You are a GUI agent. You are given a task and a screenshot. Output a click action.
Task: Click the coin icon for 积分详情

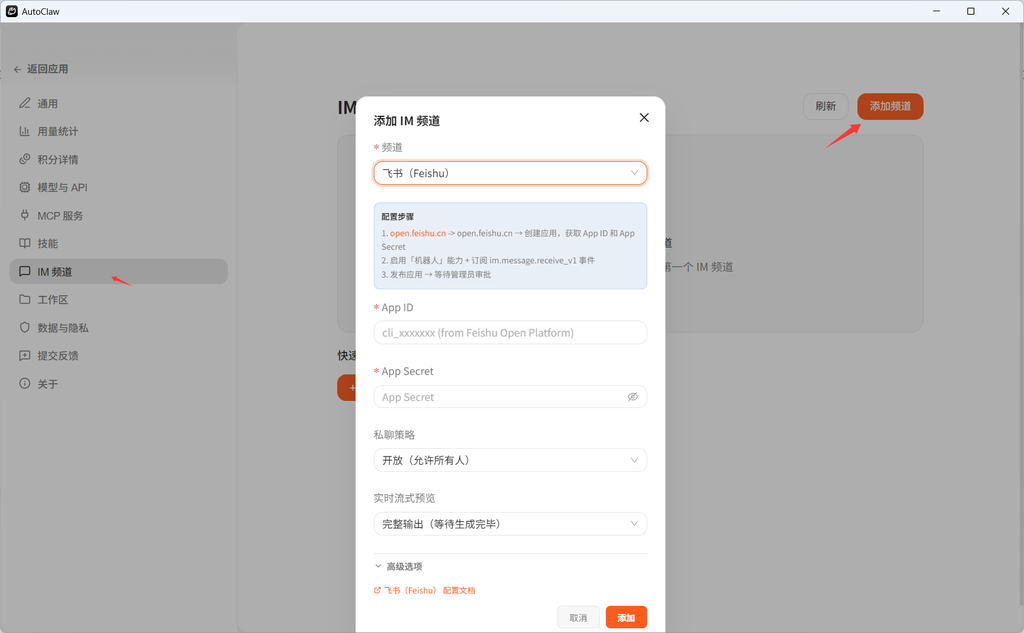25,159
